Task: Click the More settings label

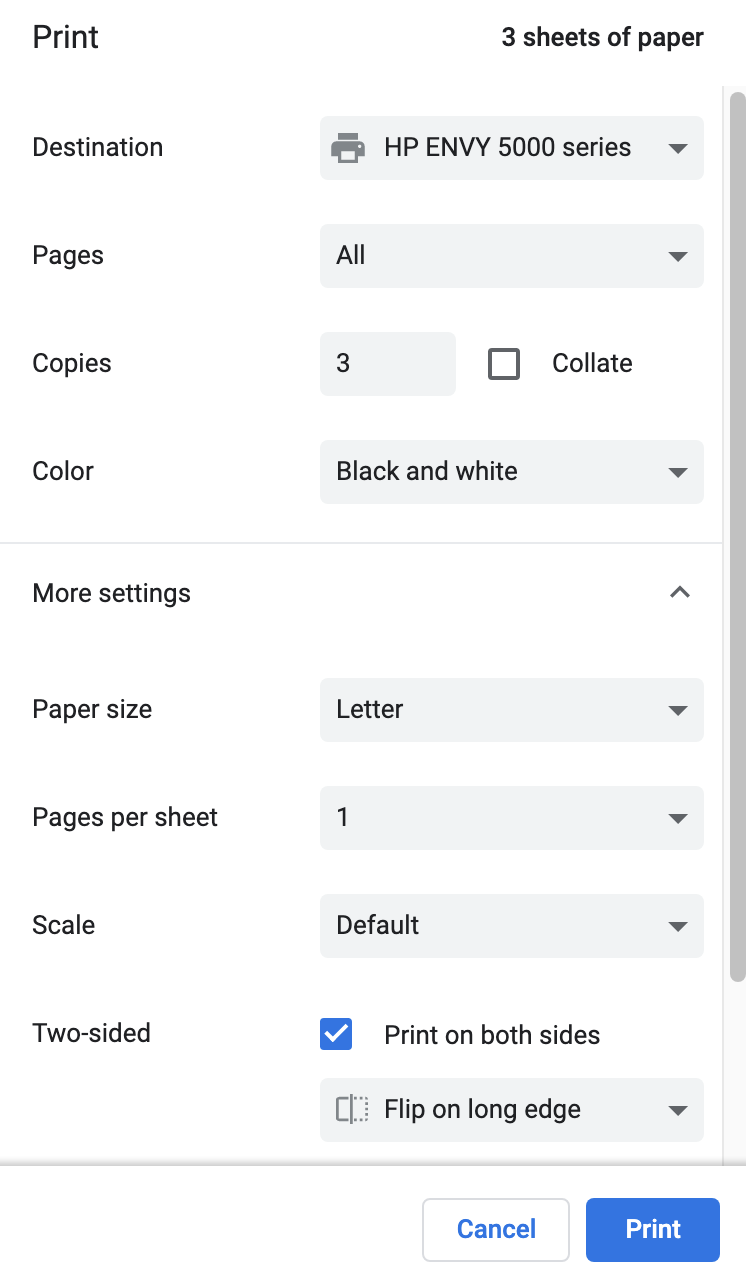Action: [112, 593]
